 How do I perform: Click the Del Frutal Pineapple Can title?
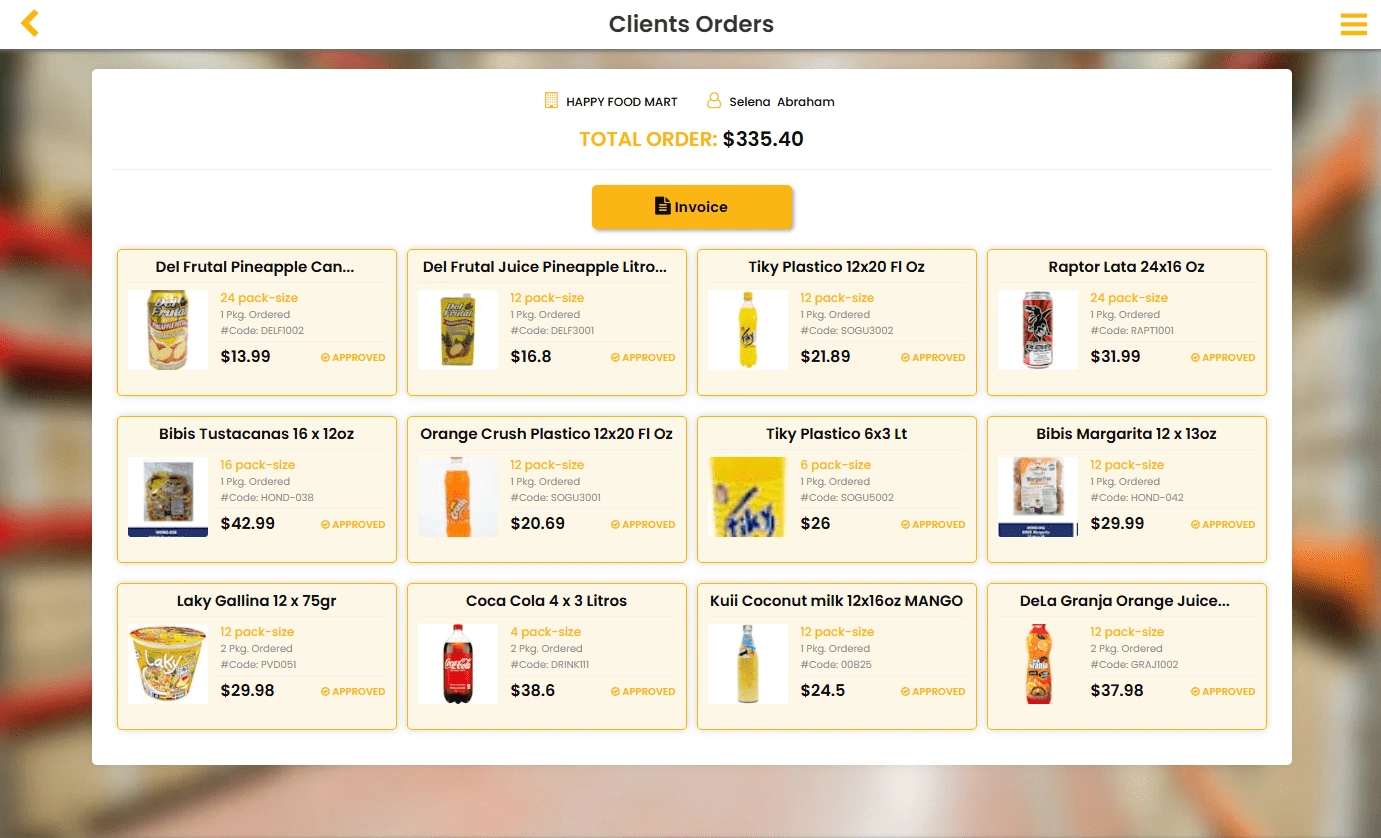click(x=255, y=267)
